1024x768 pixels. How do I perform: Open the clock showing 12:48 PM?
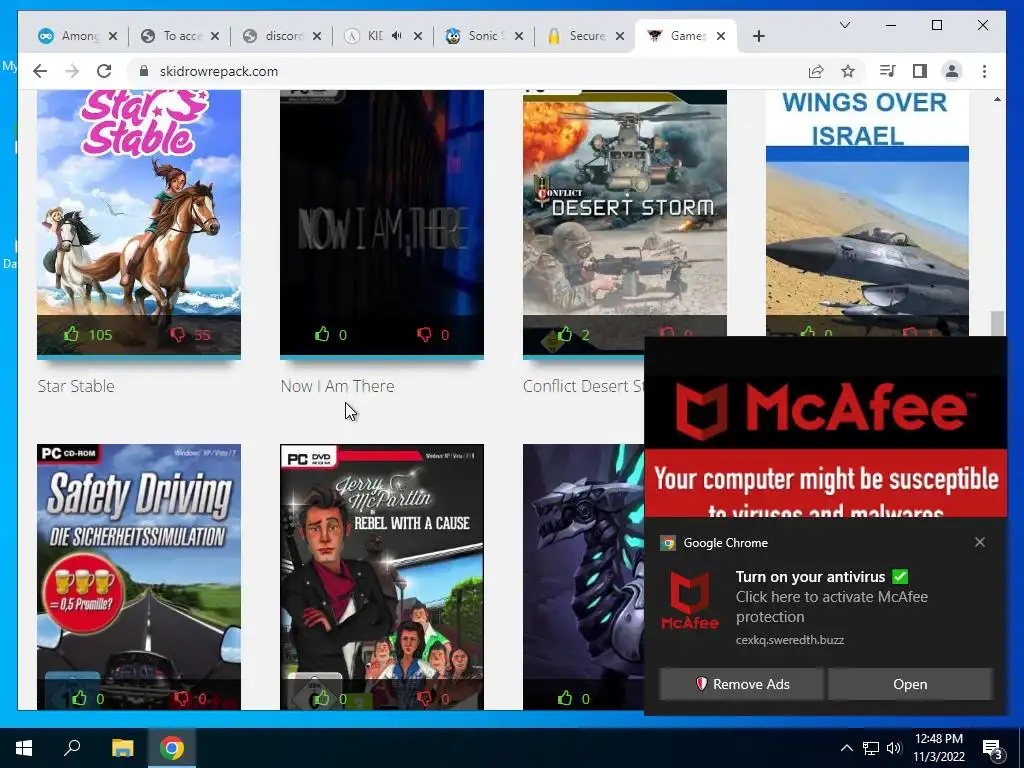(x=939, y=748)
